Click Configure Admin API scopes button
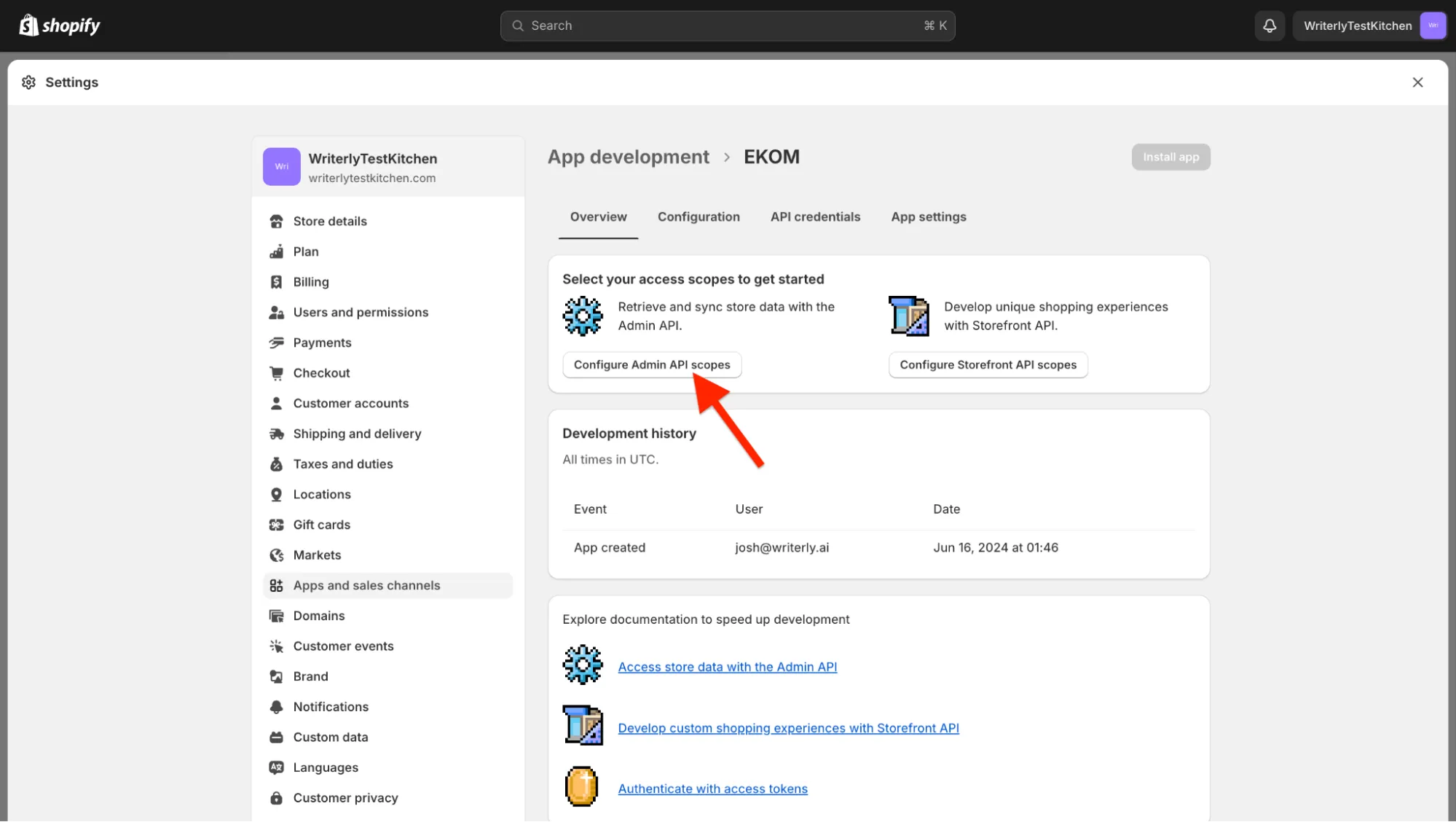1456x822 pixels. point(652,365)
